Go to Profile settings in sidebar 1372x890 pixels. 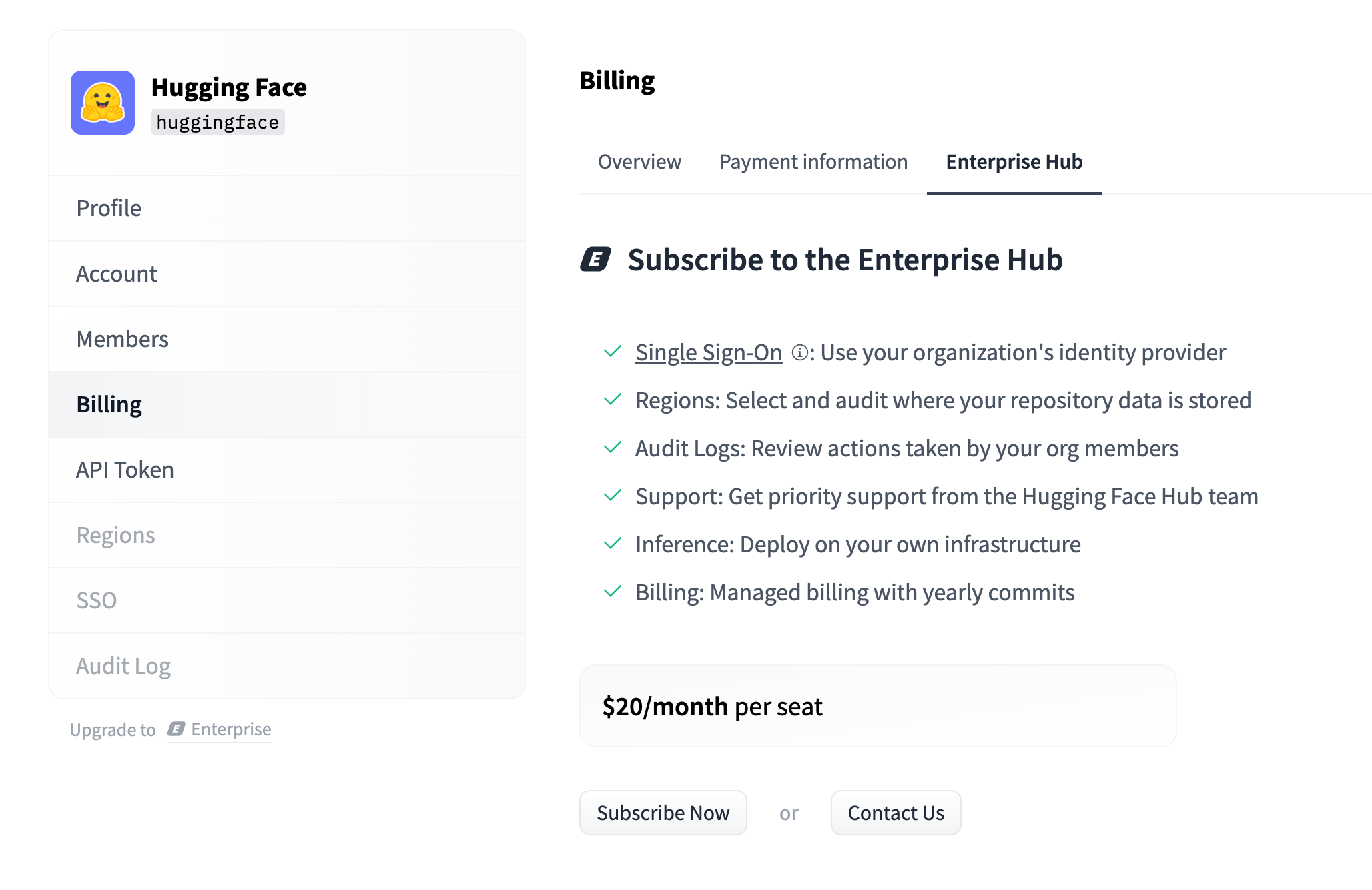click(109, 208)
